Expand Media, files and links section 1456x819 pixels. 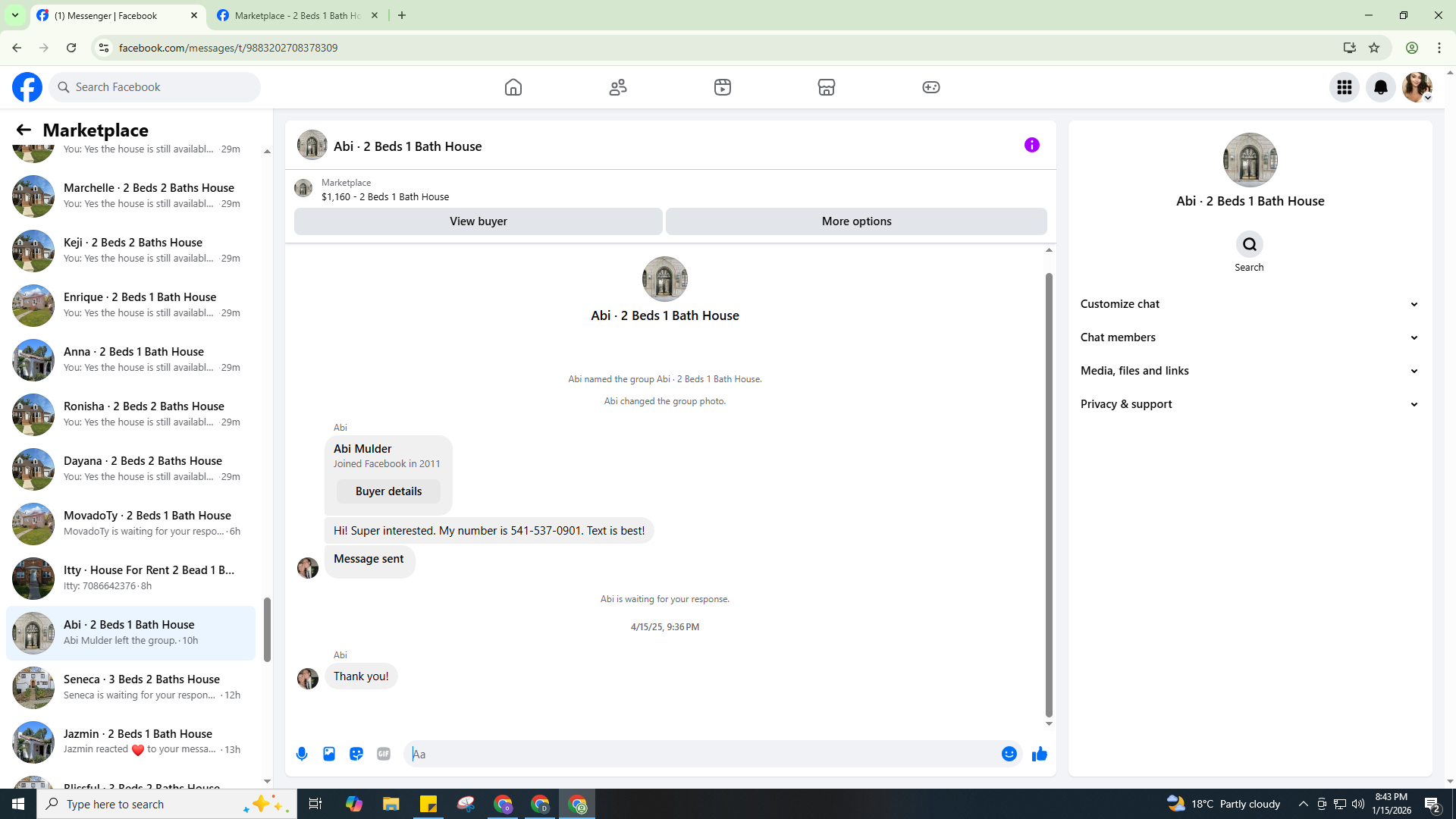[1249, 371]
